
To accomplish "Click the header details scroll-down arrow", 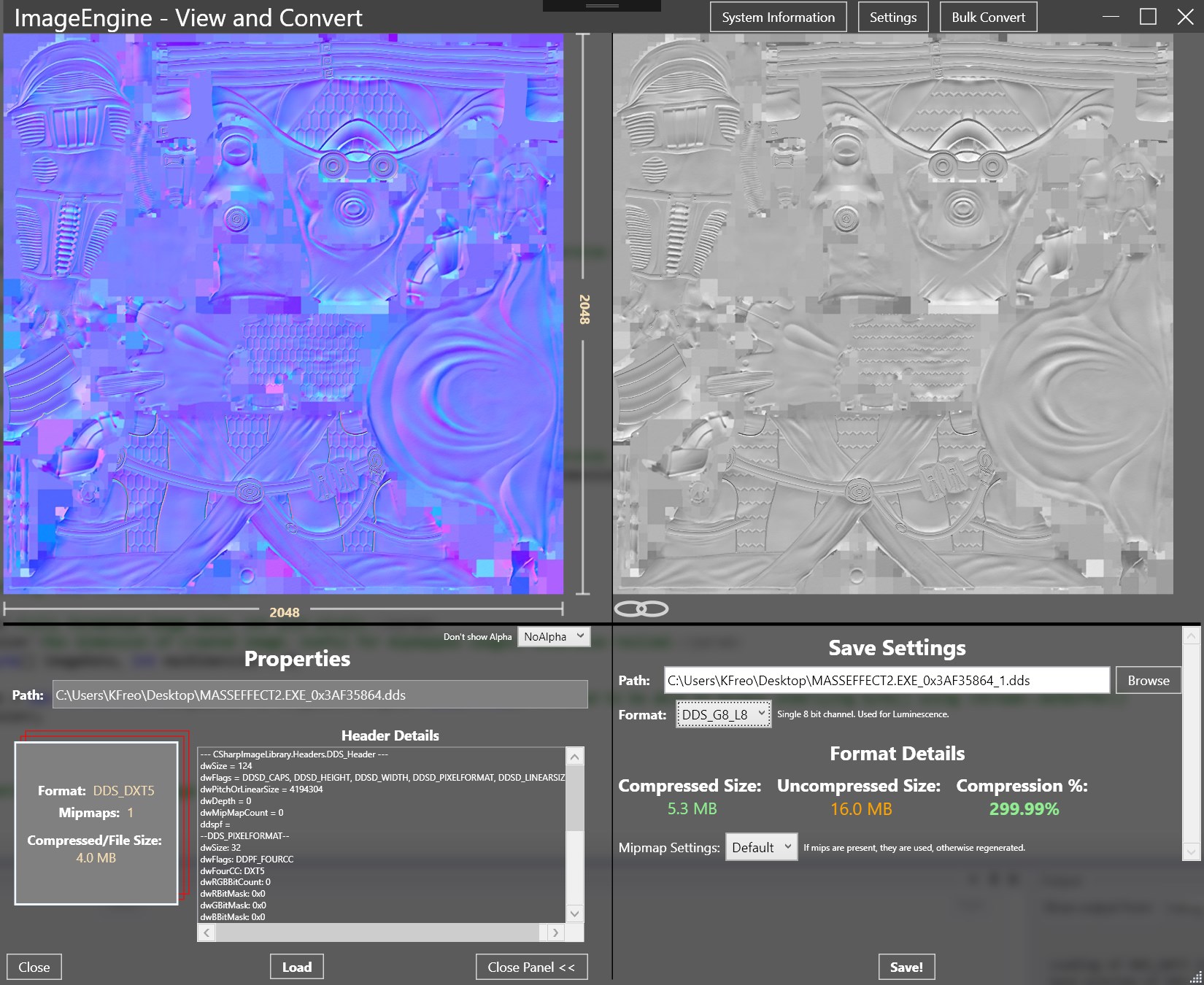I will click(575, 913).
